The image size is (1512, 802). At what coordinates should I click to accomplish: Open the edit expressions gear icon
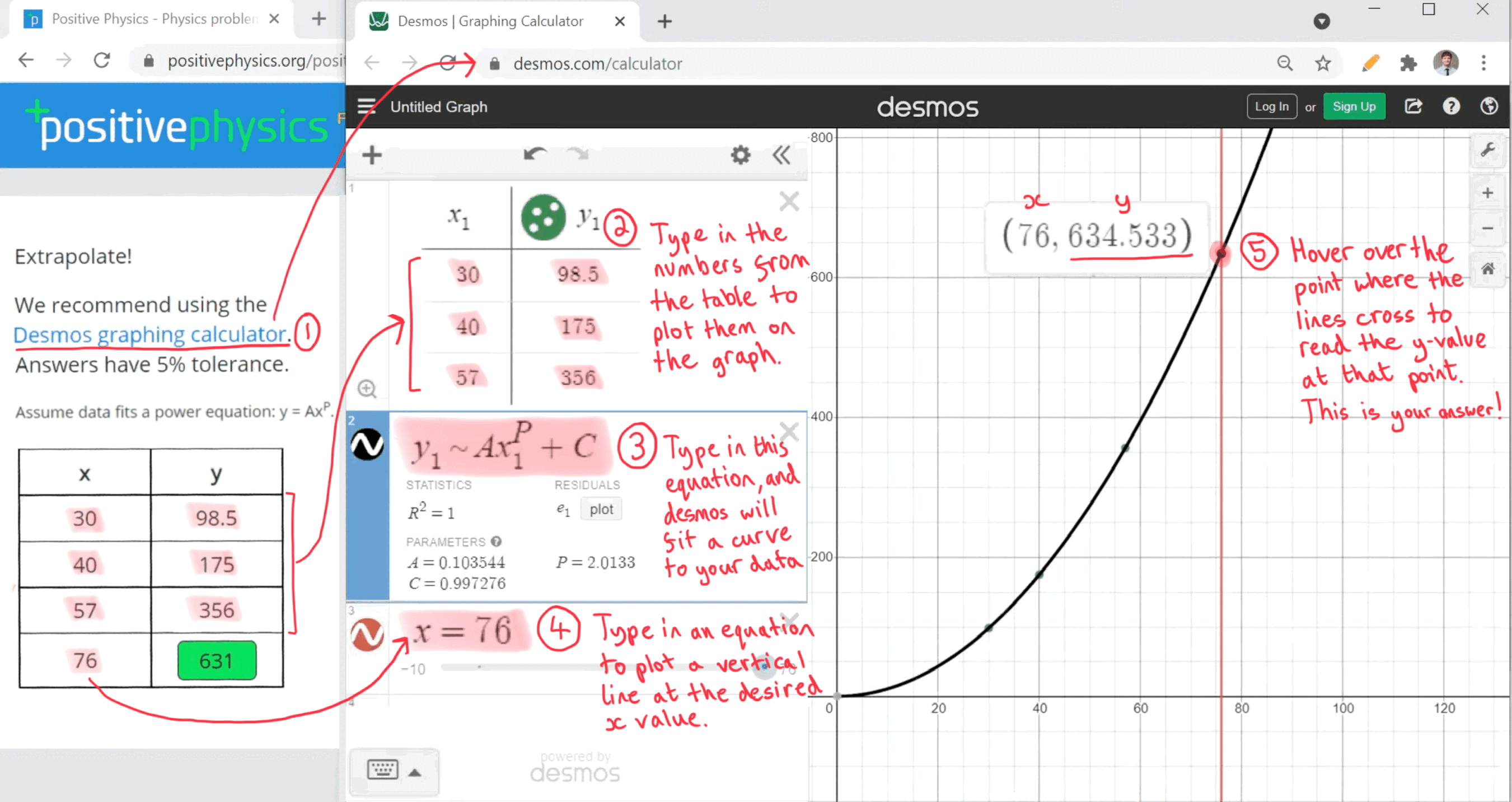[740, 155]
